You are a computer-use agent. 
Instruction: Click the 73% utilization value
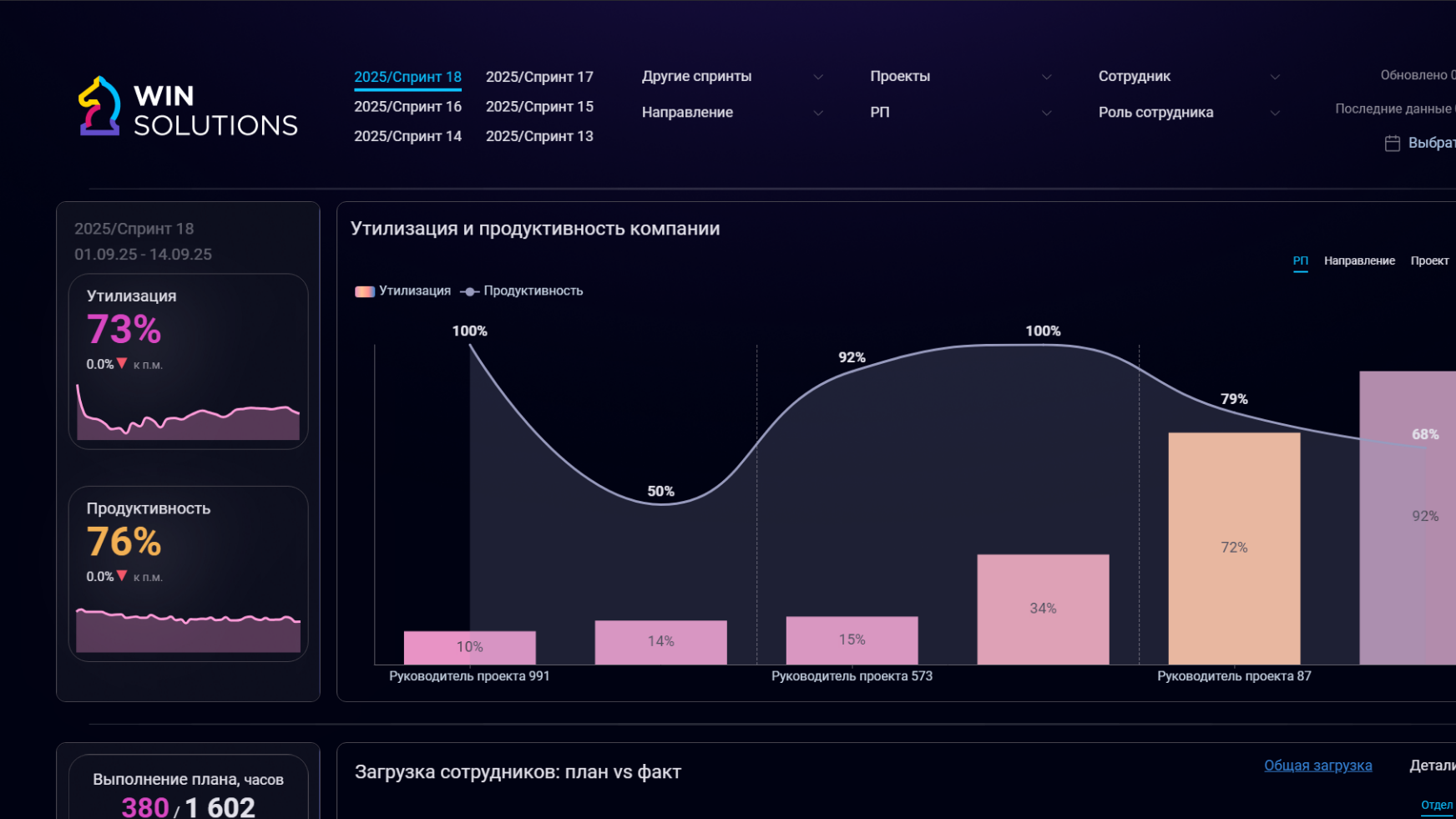[124, 330]
